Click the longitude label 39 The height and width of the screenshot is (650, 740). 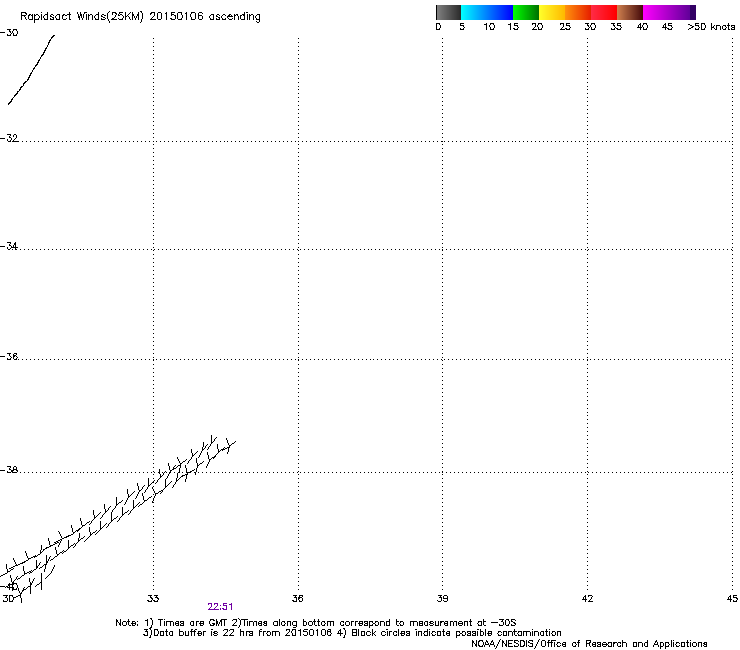[442, 599]
